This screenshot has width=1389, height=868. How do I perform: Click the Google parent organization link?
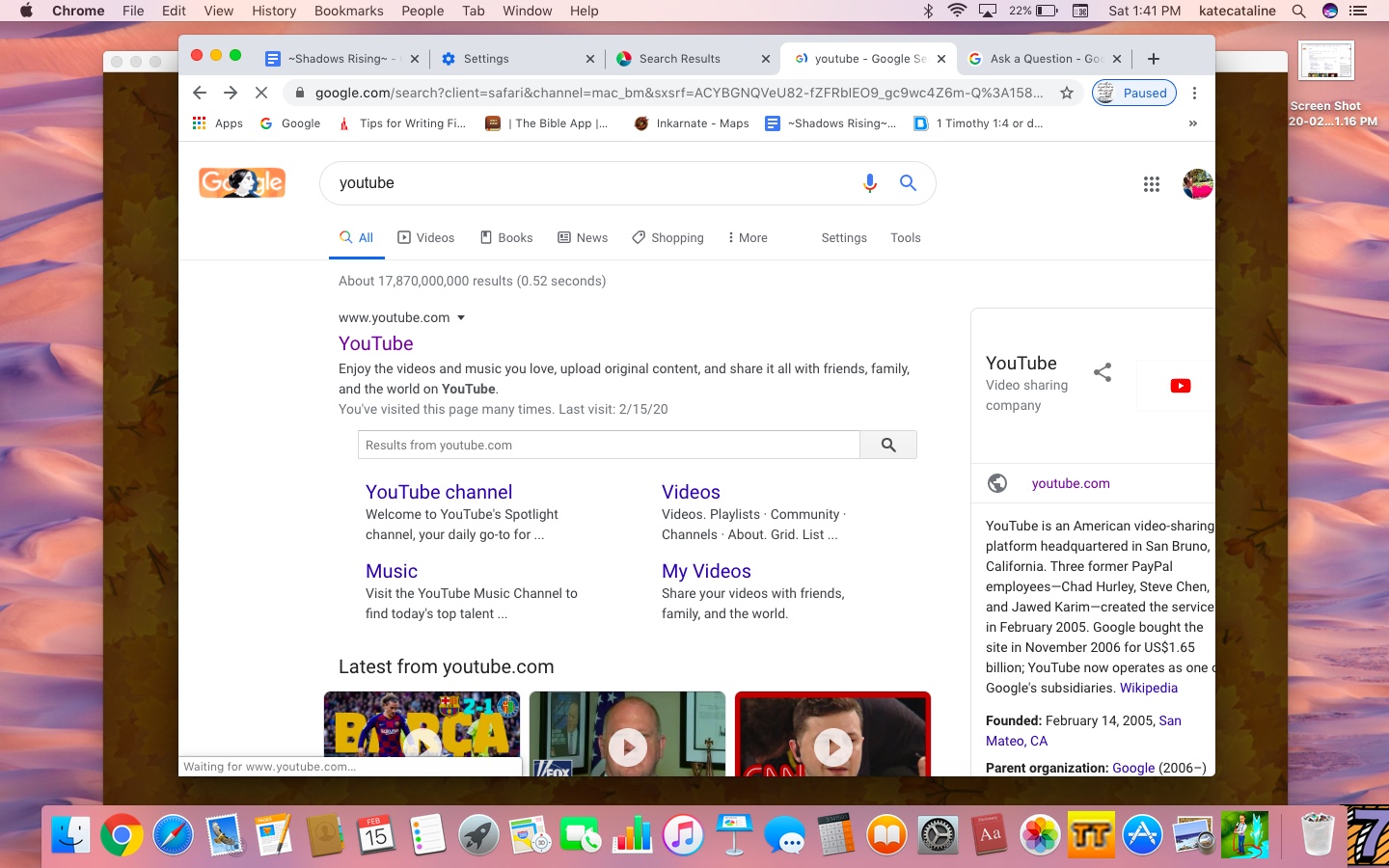point(1133,768)
